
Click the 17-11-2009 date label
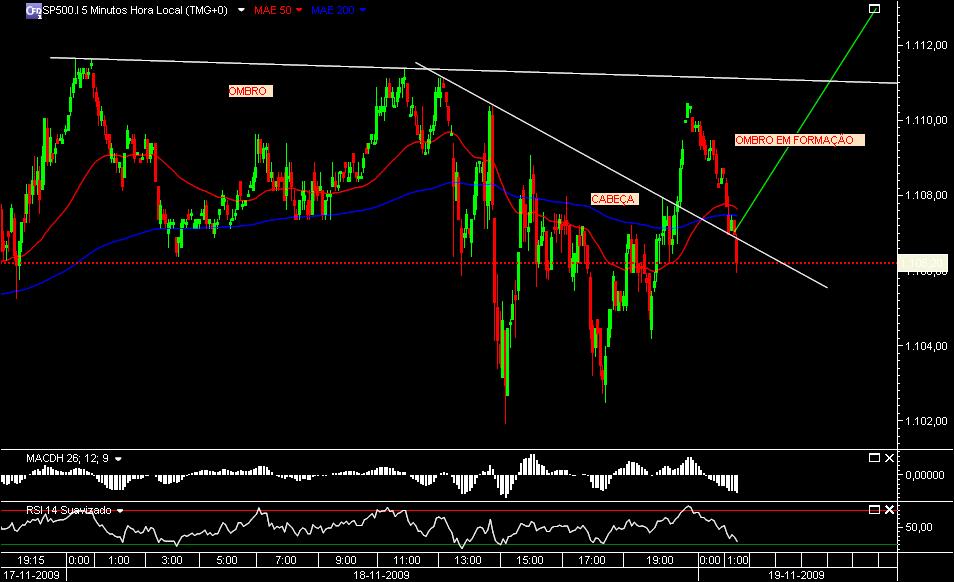click(32, 575)
